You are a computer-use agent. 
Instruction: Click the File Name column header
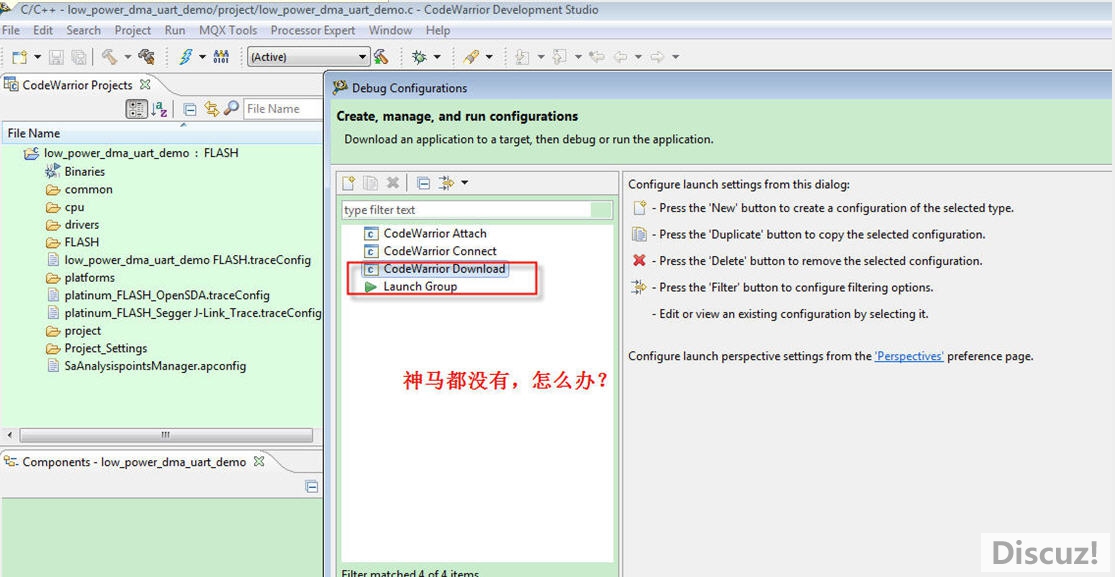161,133
